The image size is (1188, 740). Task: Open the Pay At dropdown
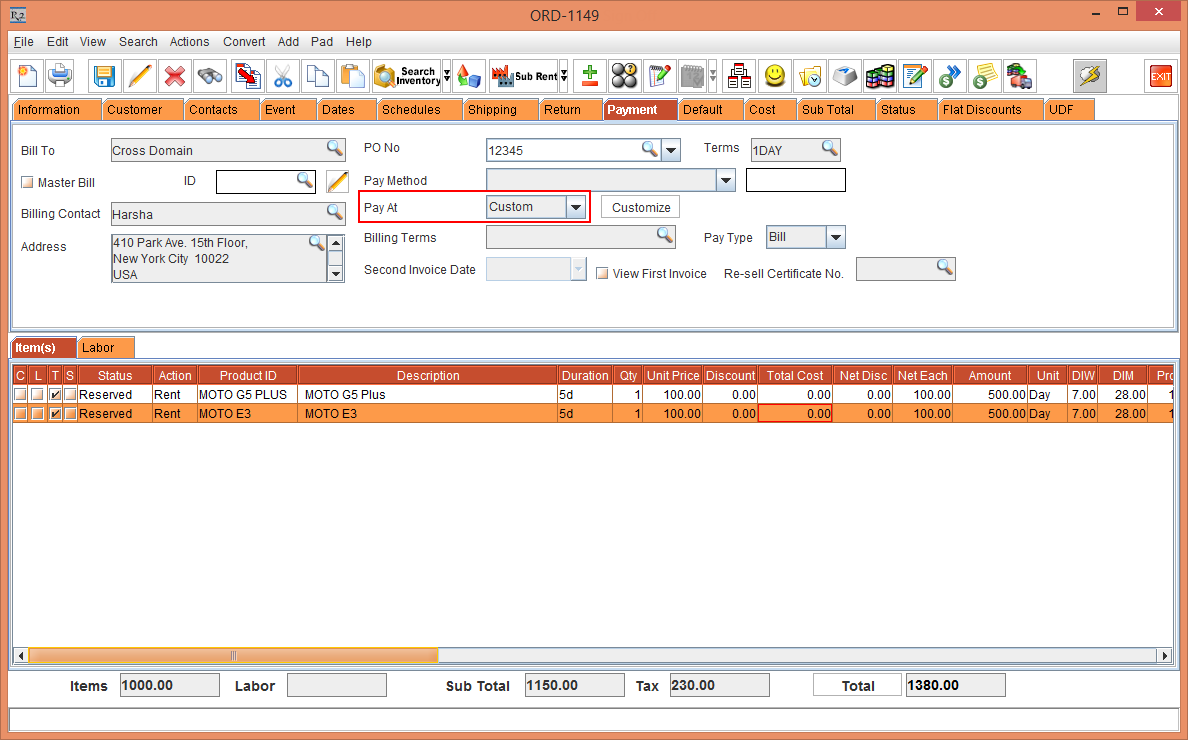click(575, 207)
